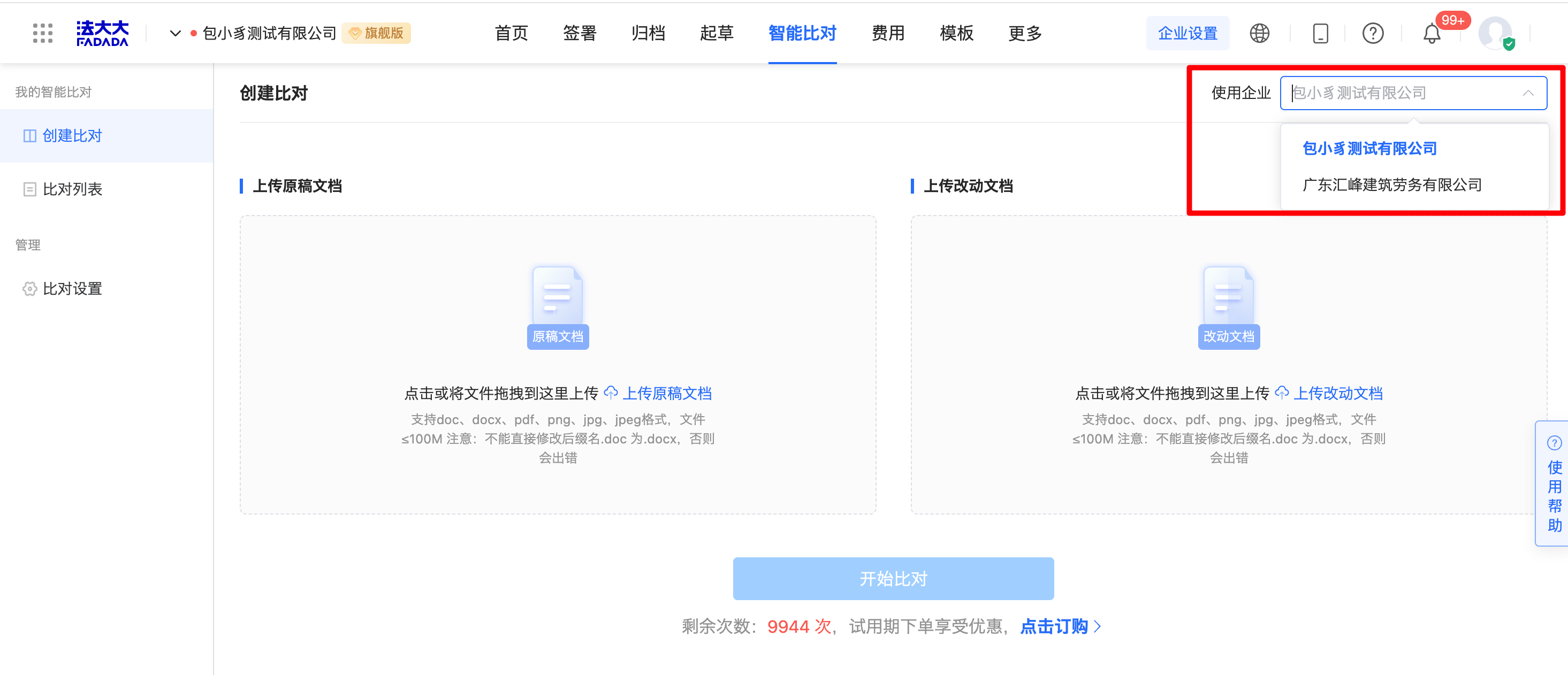Click company name 包小豸测试有限公司 in header
The width and height of the screenshot is (1568, 675).
click(x=269, y=33)
